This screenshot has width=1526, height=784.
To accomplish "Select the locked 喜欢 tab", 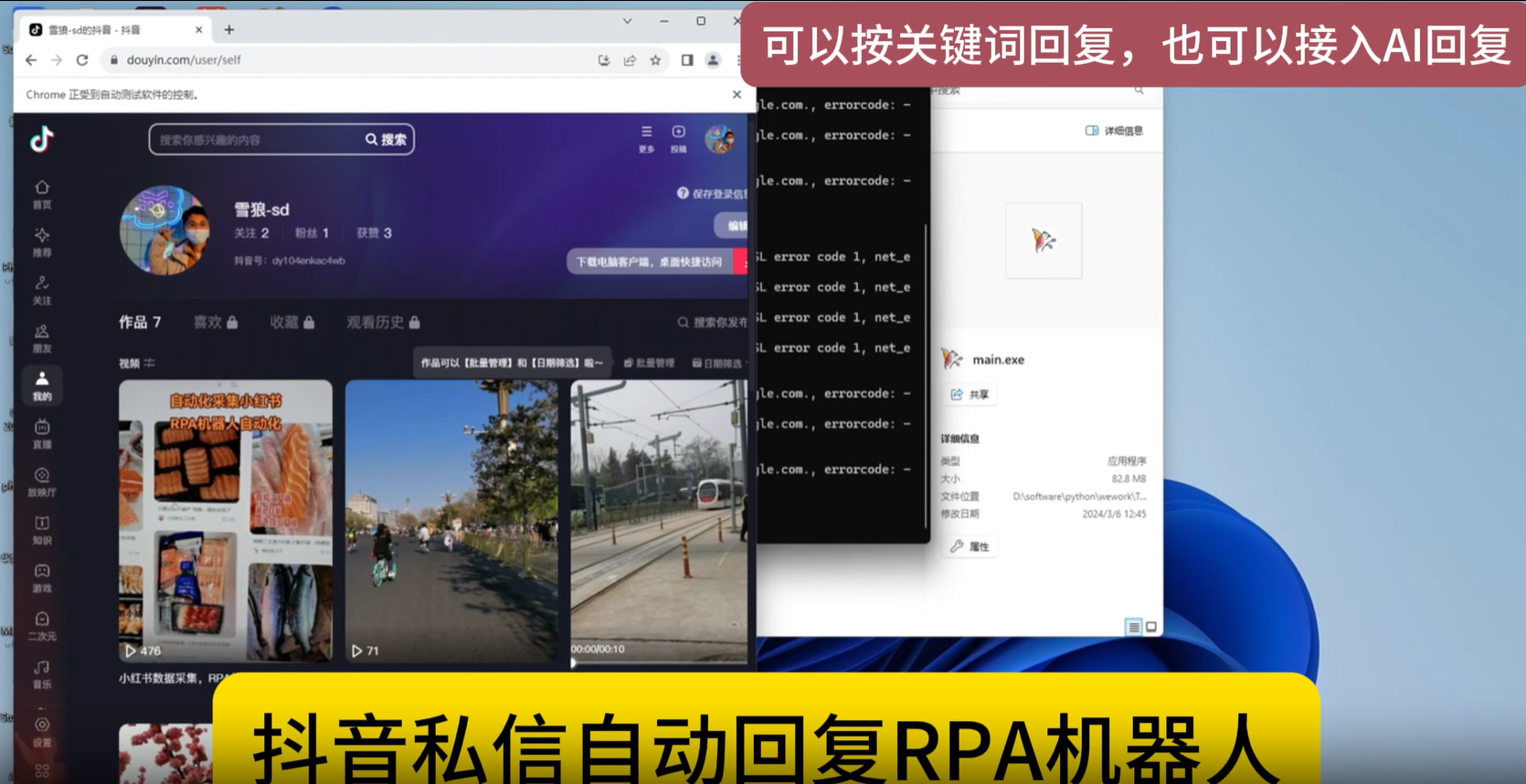I will tap(216, 322).
